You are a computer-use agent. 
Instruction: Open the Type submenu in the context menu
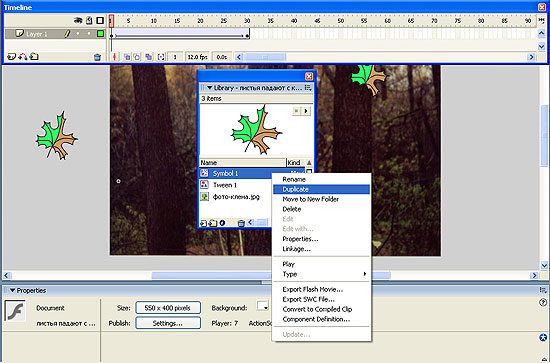click(x=321, y=274)
